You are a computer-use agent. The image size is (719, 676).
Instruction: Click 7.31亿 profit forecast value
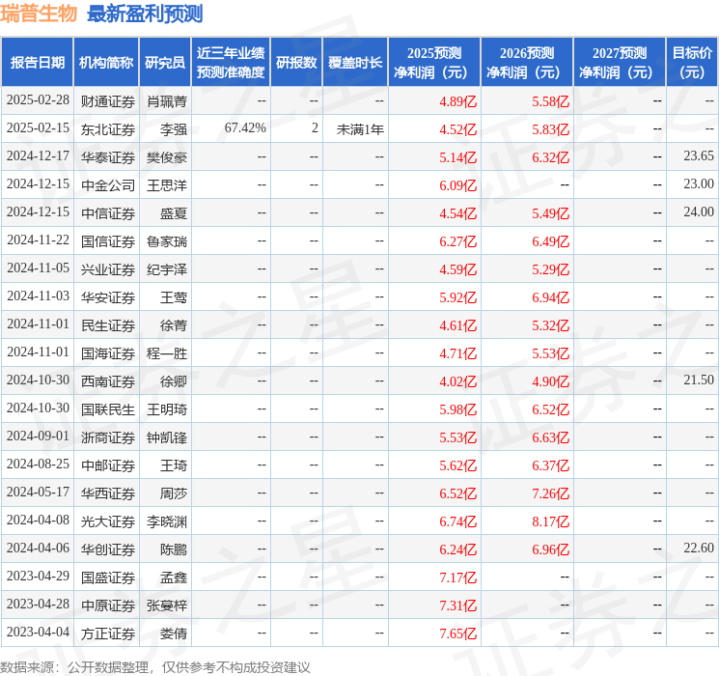pos(458,605)
